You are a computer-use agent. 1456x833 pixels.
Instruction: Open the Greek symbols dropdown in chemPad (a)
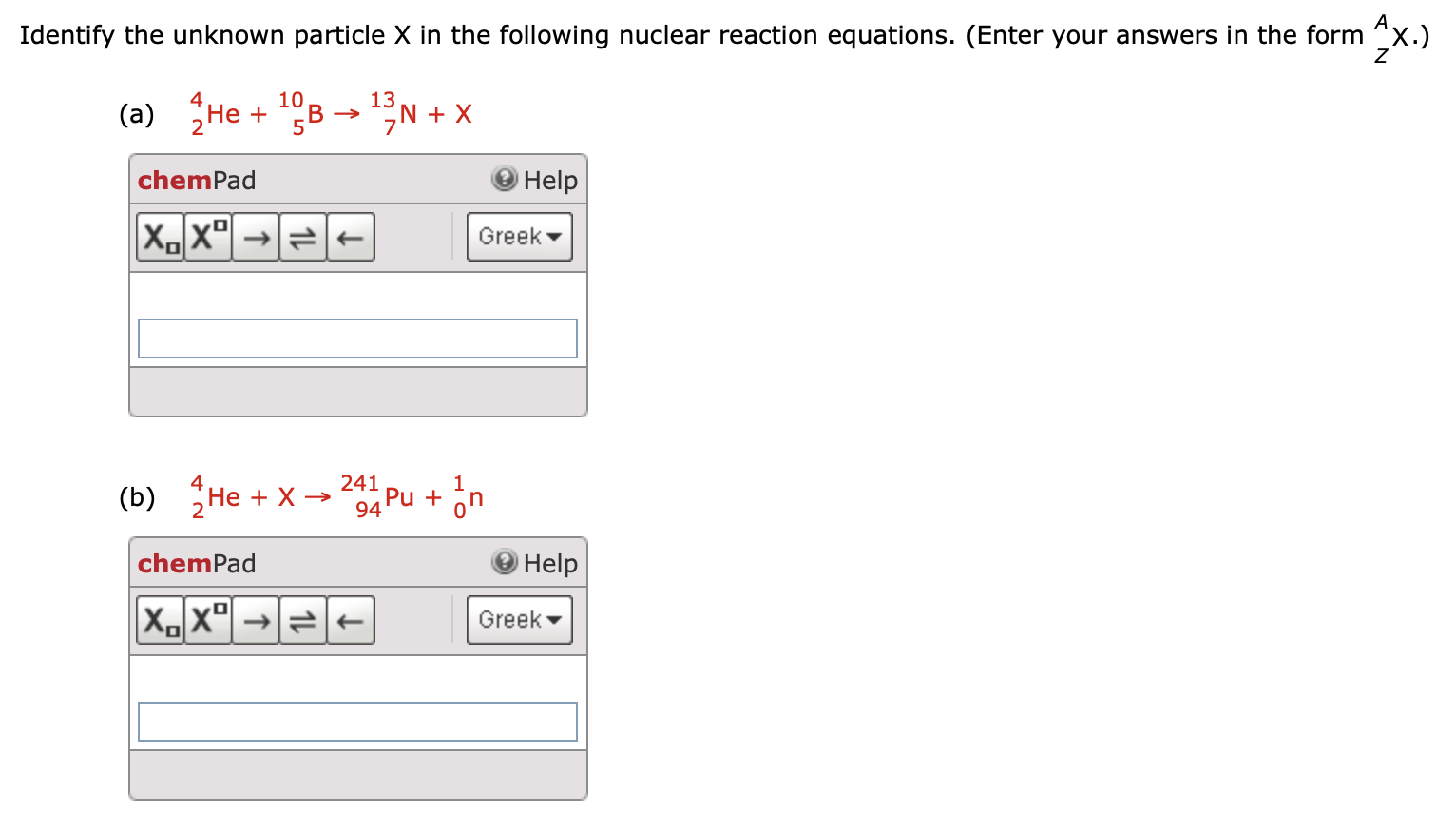[519, 237]
